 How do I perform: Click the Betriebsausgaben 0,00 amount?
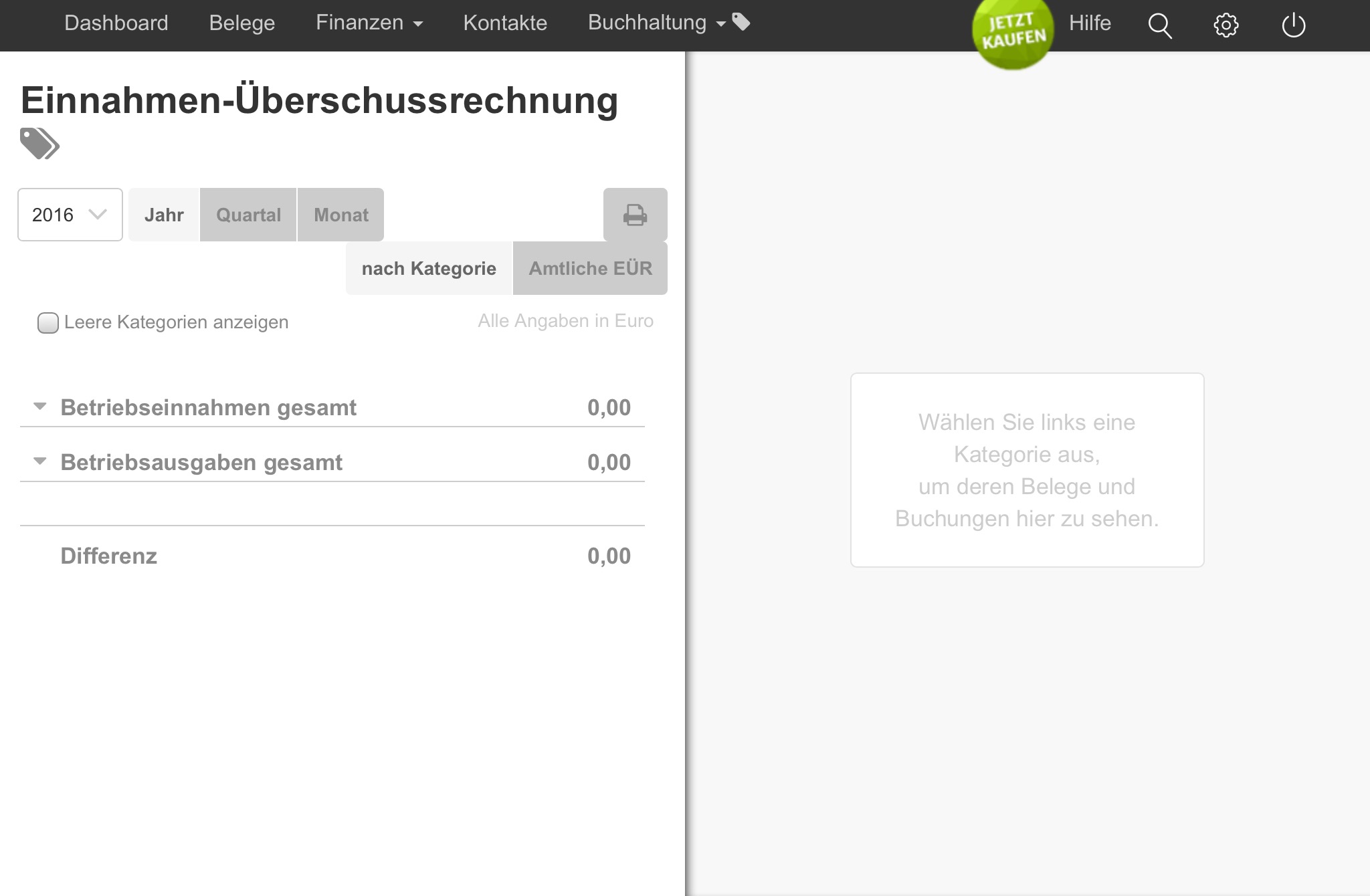coord(609,462)
